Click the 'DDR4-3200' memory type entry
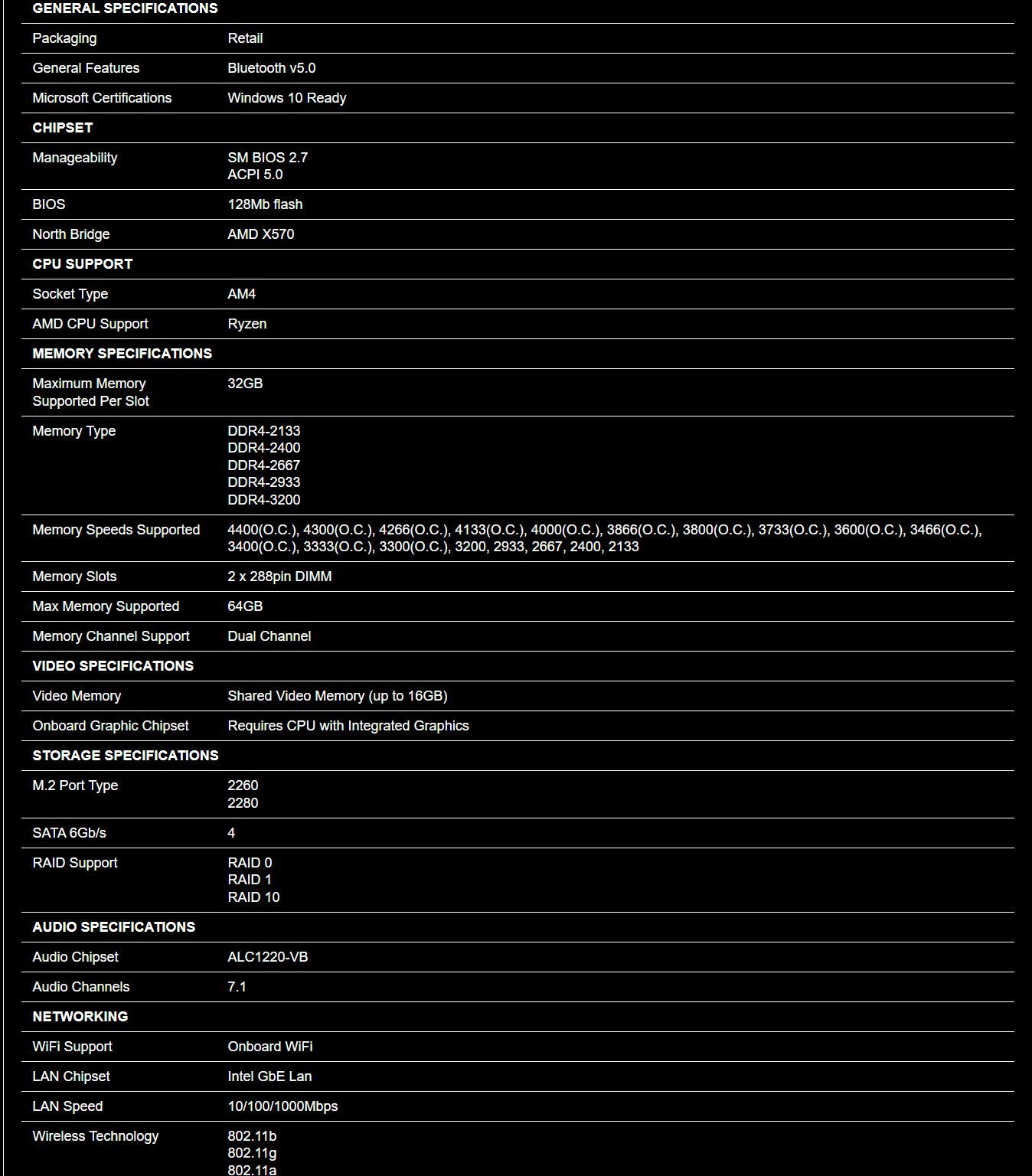1032x1176 pixels. click(263, 500)
